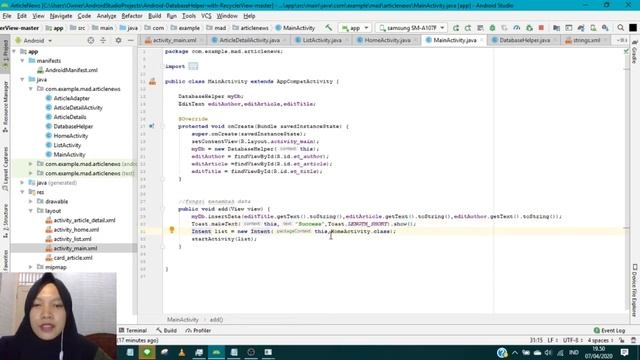The image size is (640, 360).
Task: Collapse the layout folder
Action: [x=31, y=211]
